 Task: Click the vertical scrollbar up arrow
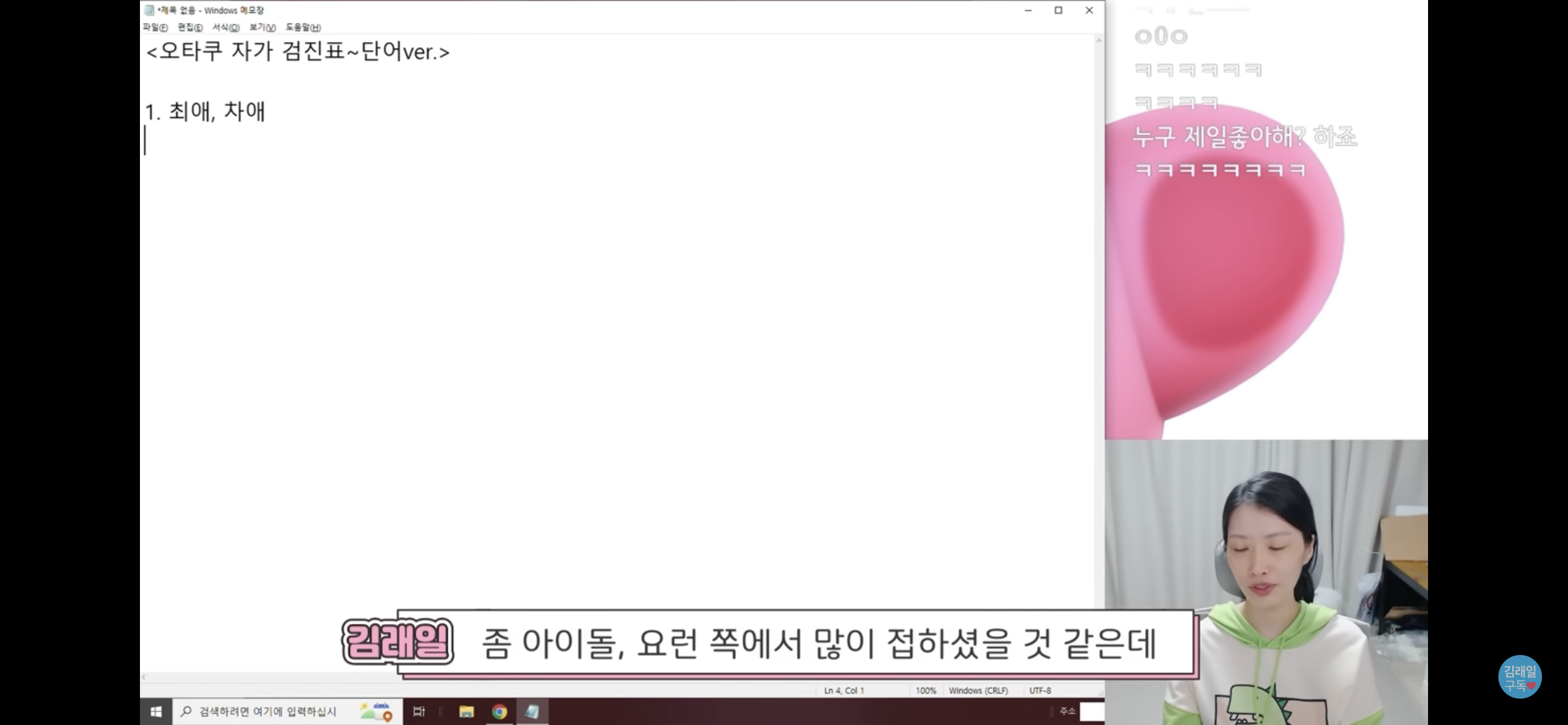point(1099,41)
